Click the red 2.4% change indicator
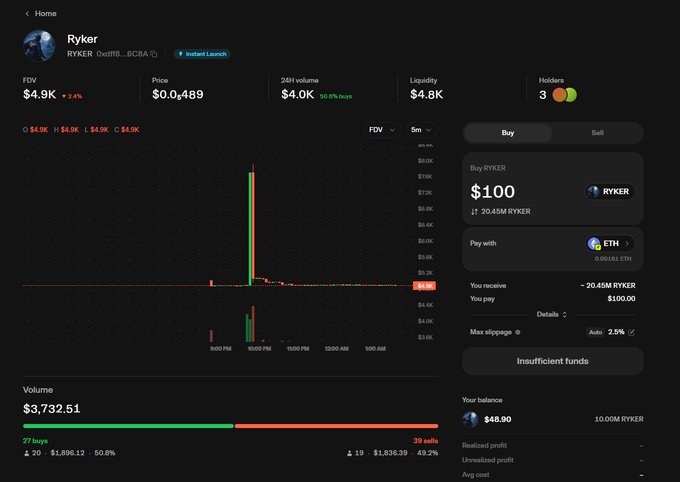The width and height of the screenshot is (680, 482). 72,96
